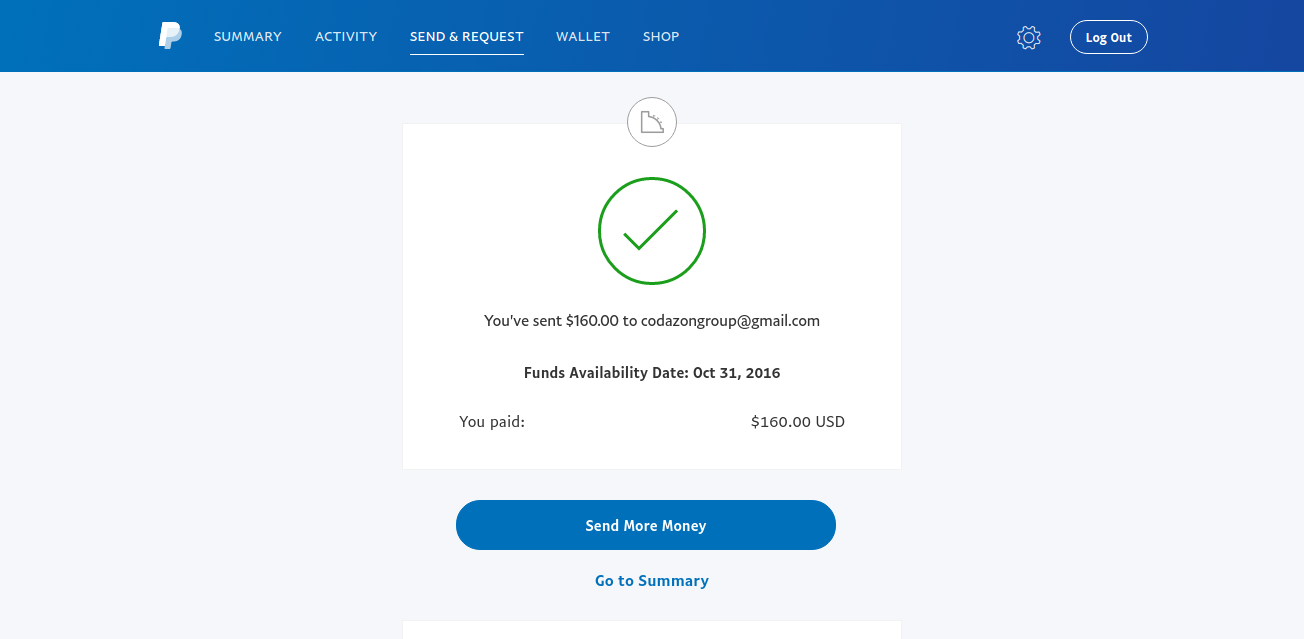Viewport: 1304px width, 639px height.
Task: Click the $160.00 USD paid amount
Action: point(798,422)
